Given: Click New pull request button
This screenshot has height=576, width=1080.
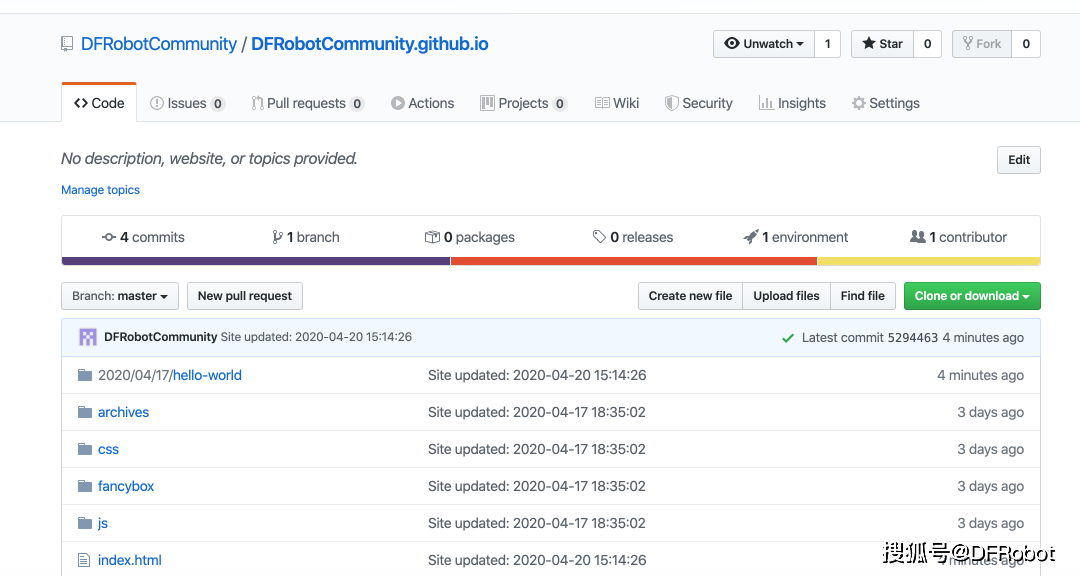Looking at the screenshot, I should pos(245,296).
